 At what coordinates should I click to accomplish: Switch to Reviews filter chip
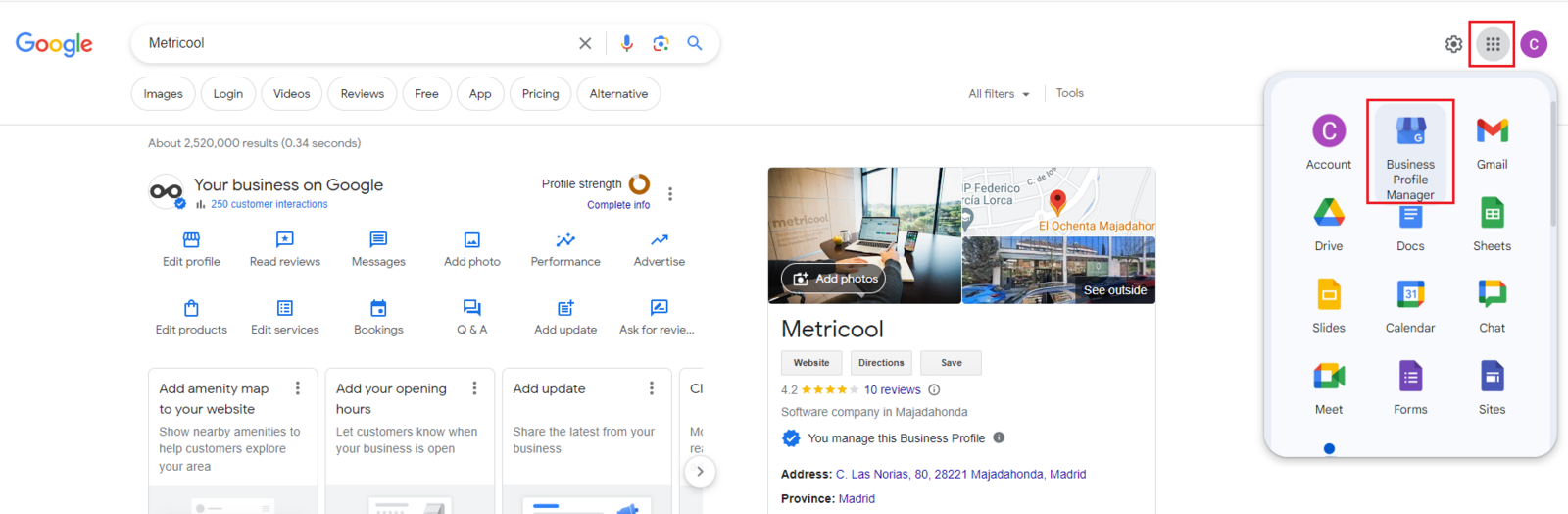(362, 94)
